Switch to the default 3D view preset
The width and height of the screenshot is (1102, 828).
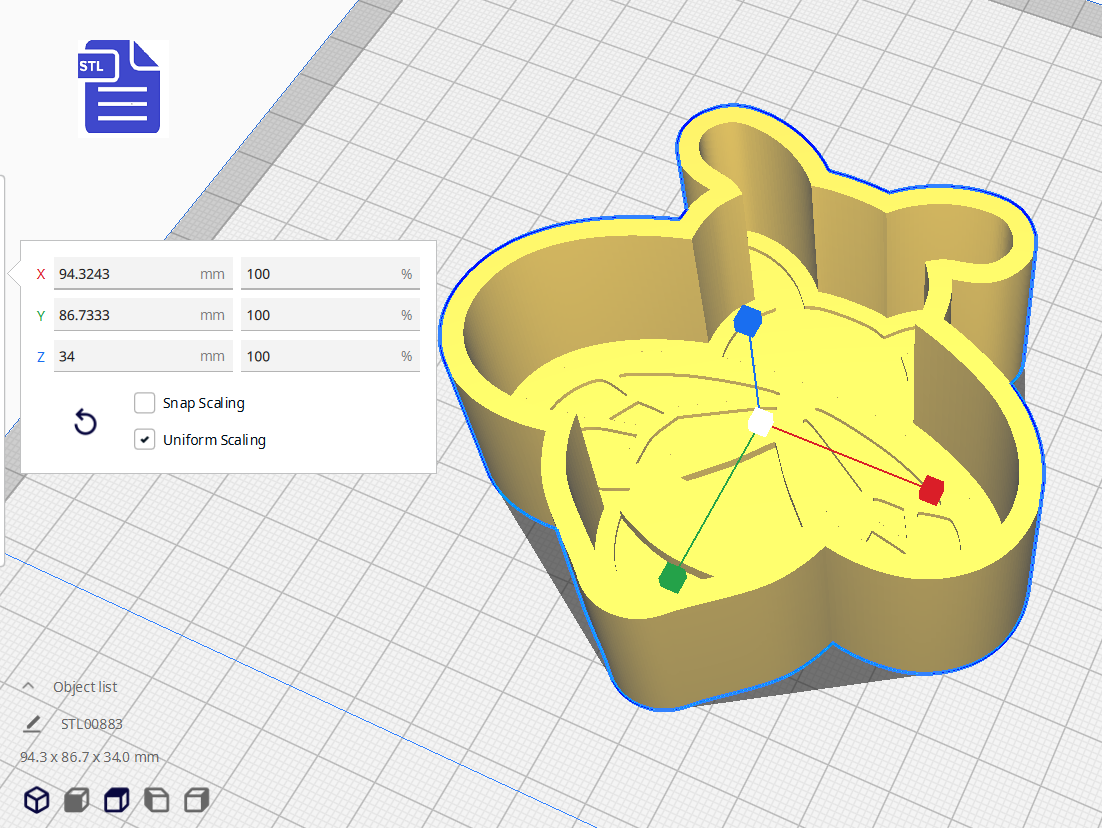tap(37, 799)
